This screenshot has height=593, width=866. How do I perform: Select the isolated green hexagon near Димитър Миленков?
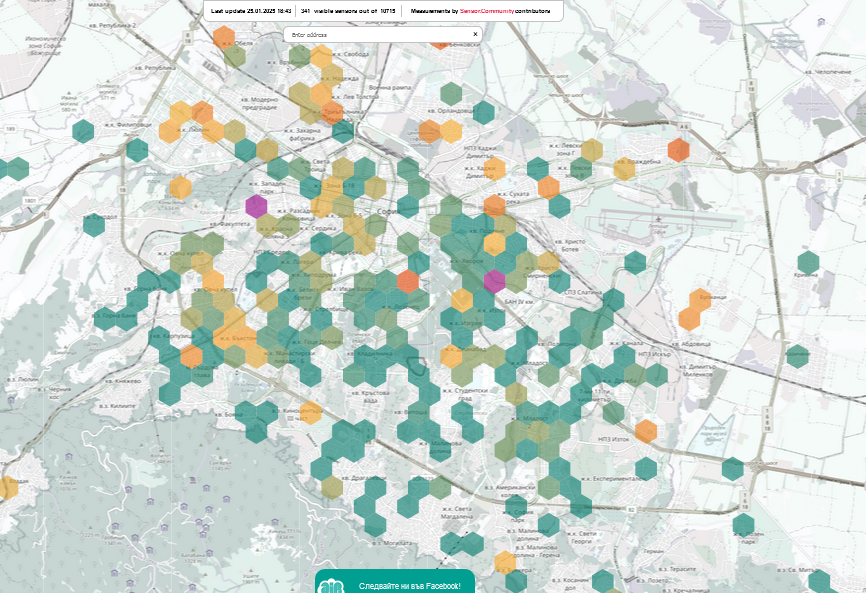tap(797, 355)
